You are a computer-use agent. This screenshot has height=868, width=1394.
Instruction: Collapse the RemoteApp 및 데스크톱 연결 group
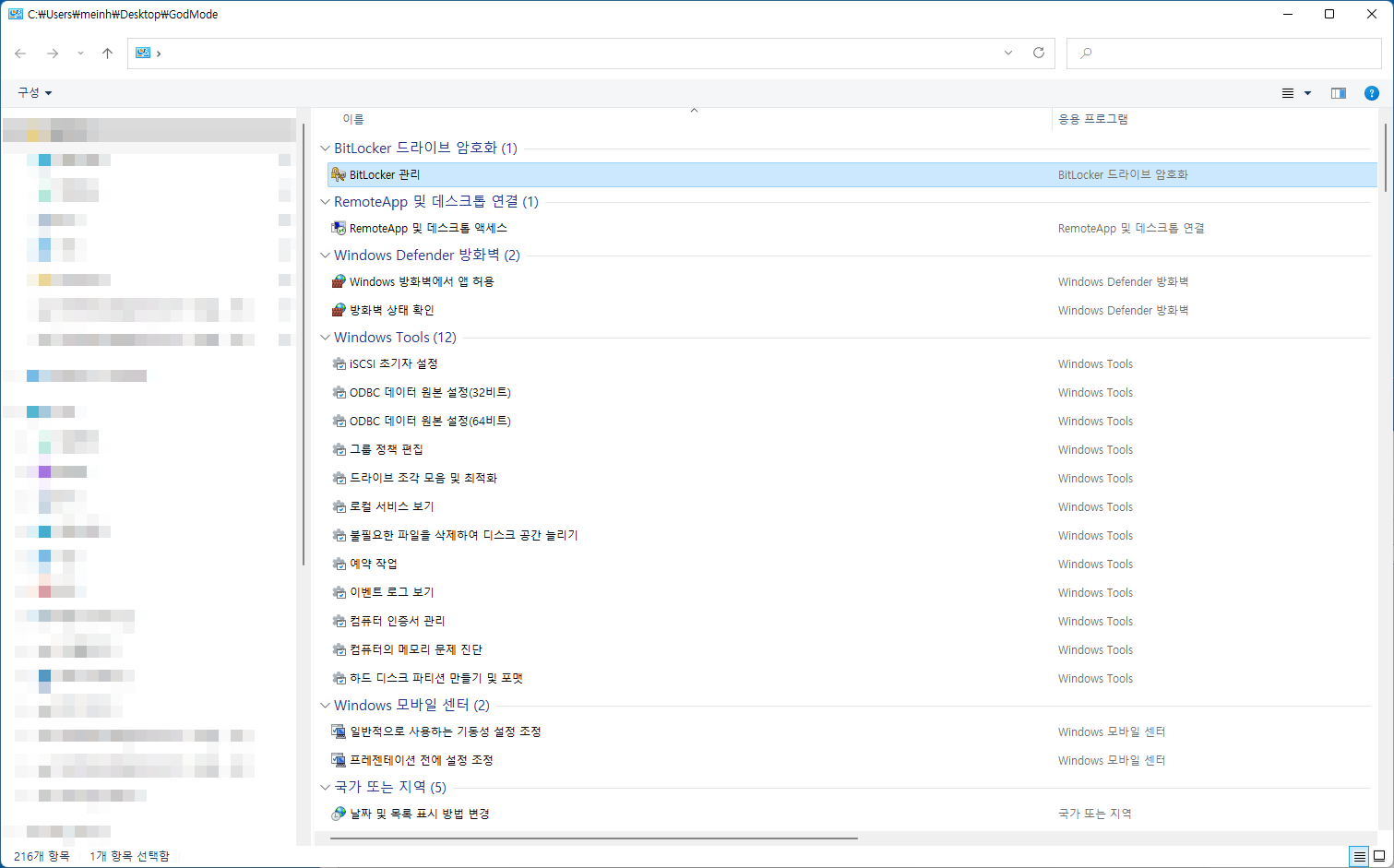click(325, 201)
